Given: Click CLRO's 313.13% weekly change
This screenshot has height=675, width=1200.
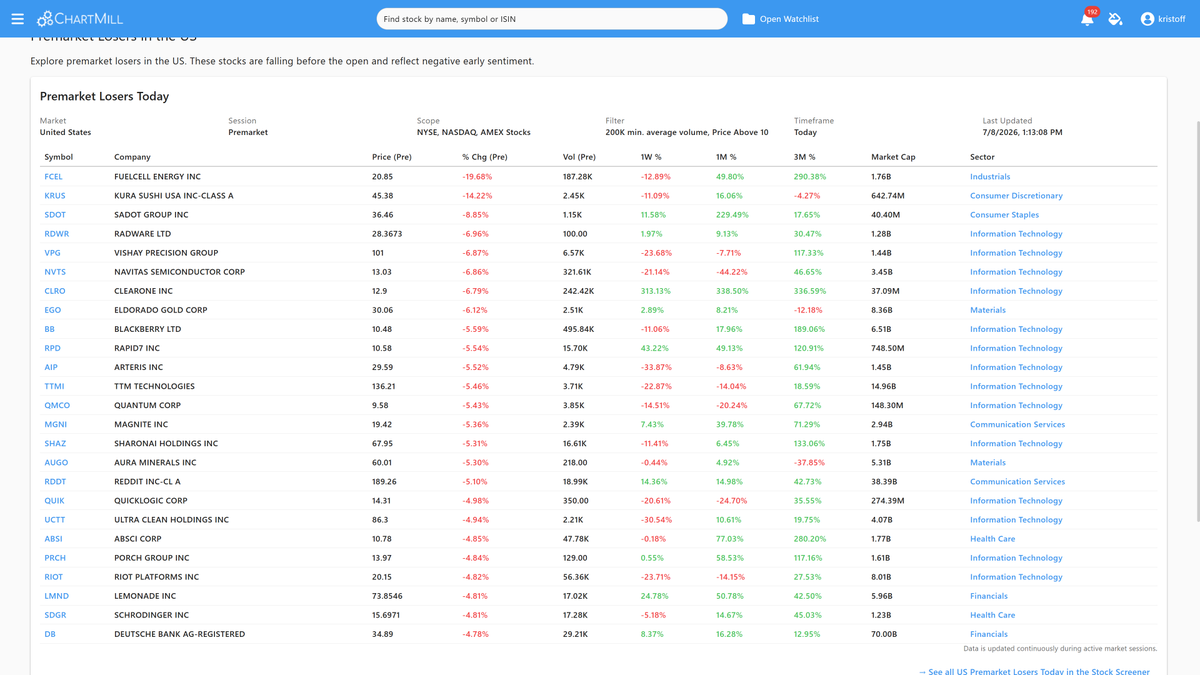Looking at the screenshot, I should [656, 291].
